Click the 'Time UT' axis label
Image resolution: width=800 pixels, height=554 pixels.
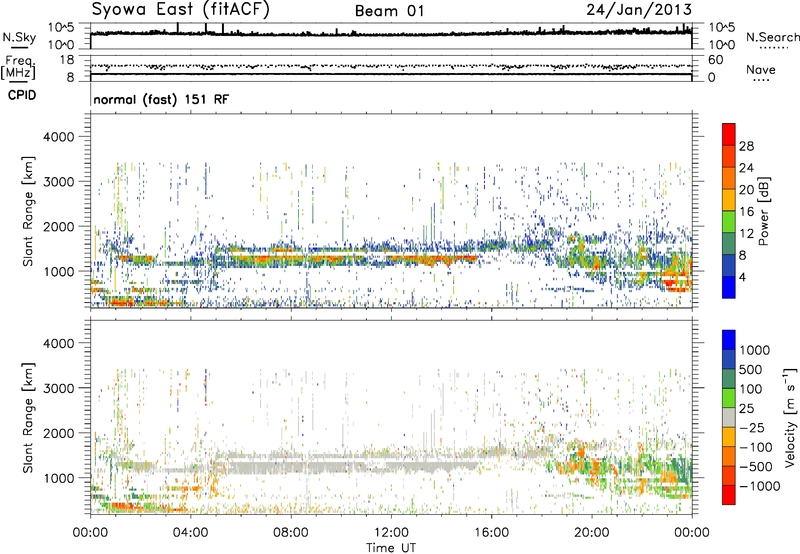pyautogui.click(x=391, y=548)
